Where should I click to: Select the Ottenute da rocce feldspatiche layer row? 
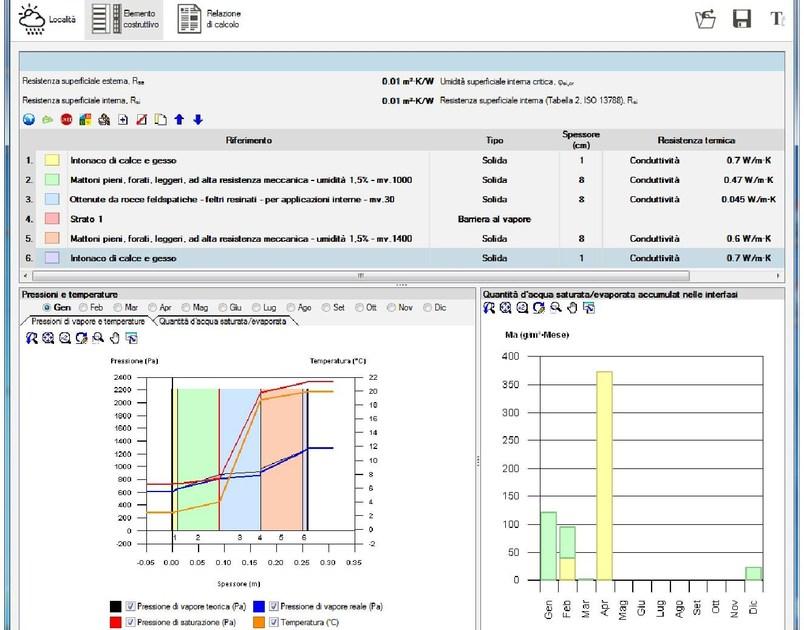(403, 199)
